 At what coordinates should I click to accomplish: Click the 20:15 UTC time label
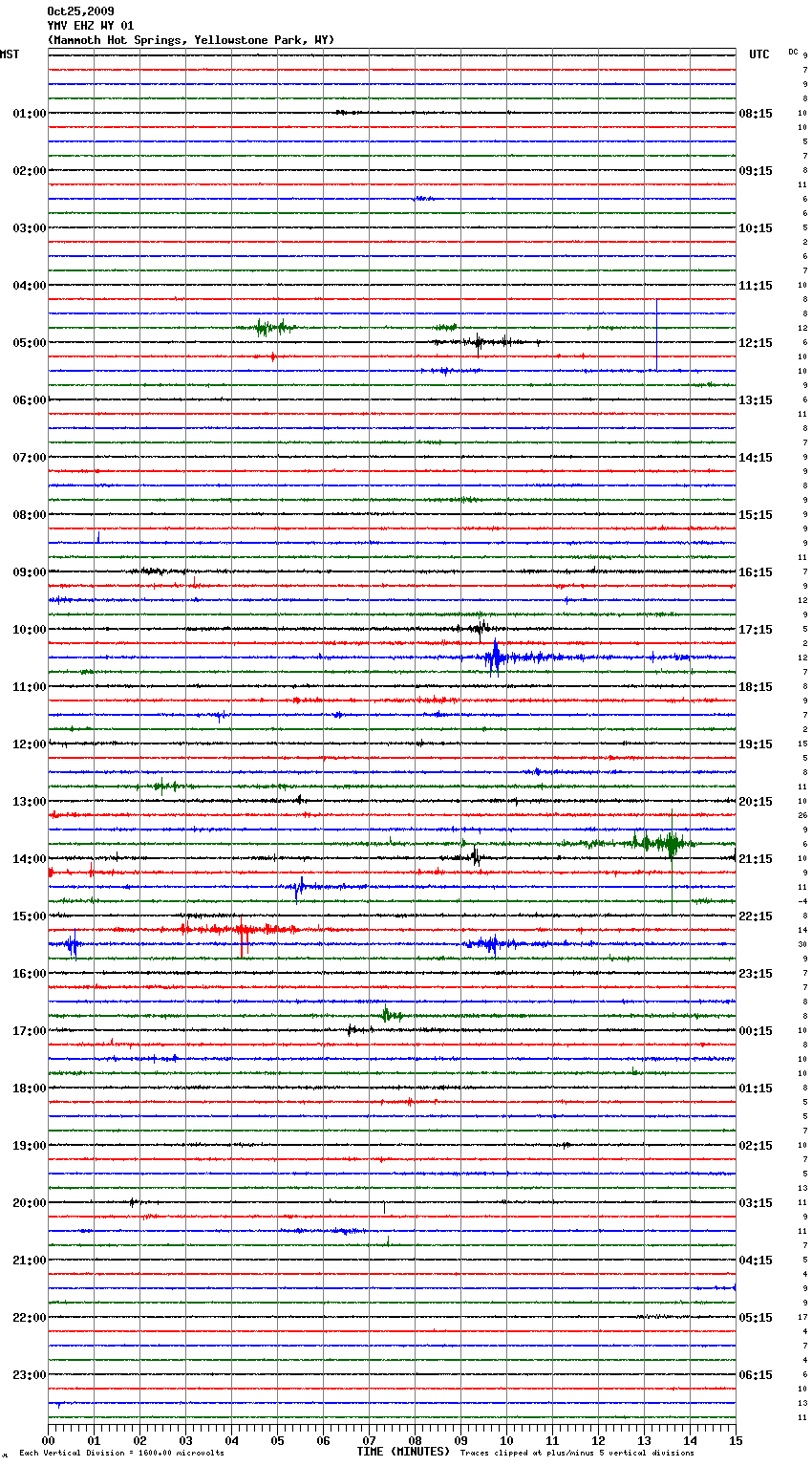756,802
